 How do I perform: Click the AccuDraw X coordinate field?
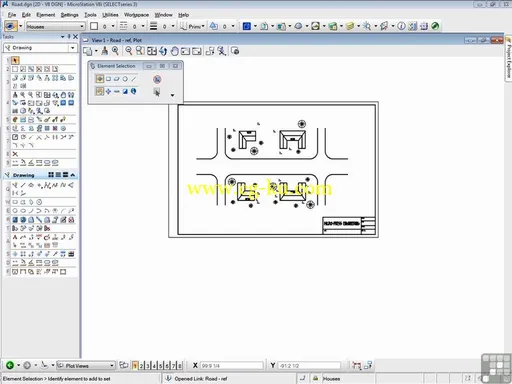[x=231, y=366]
